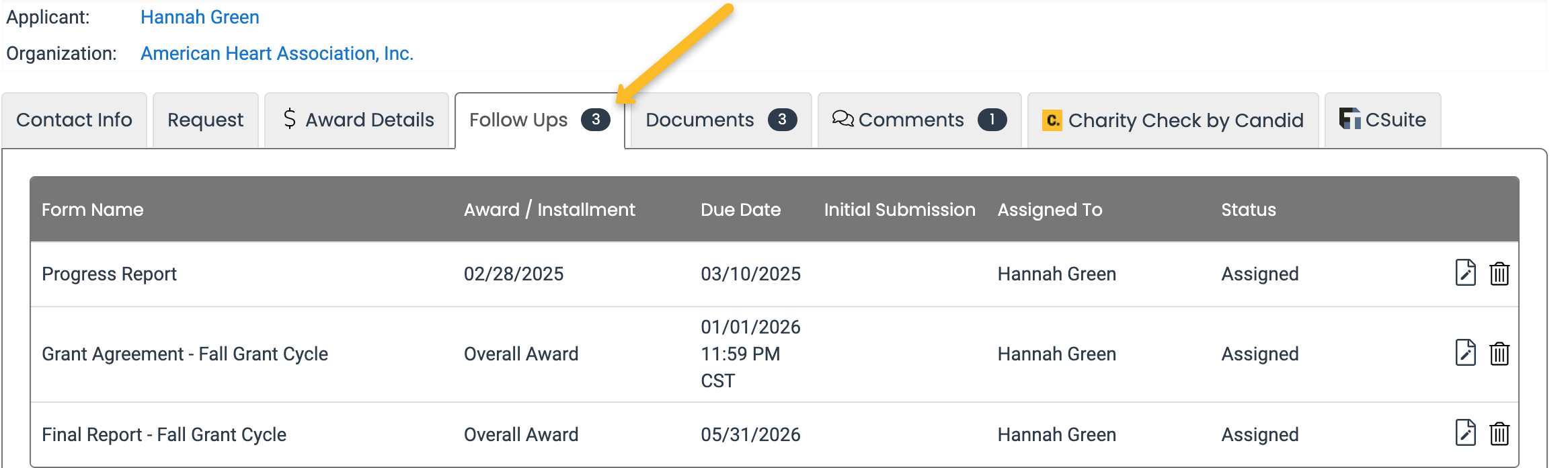The height and width of the screenshot is (468, 1568).
Task: Sort by Due Date column header
Action: coord(740,210)
